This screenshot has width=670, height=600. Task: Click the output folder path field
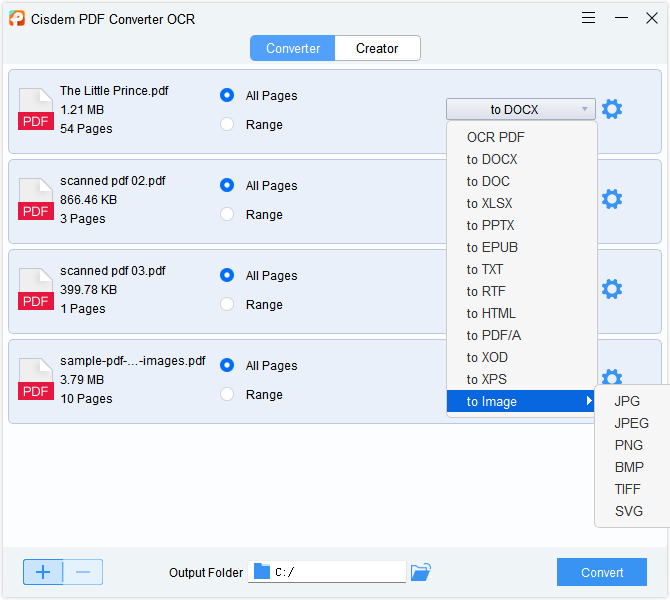[327, 572]
